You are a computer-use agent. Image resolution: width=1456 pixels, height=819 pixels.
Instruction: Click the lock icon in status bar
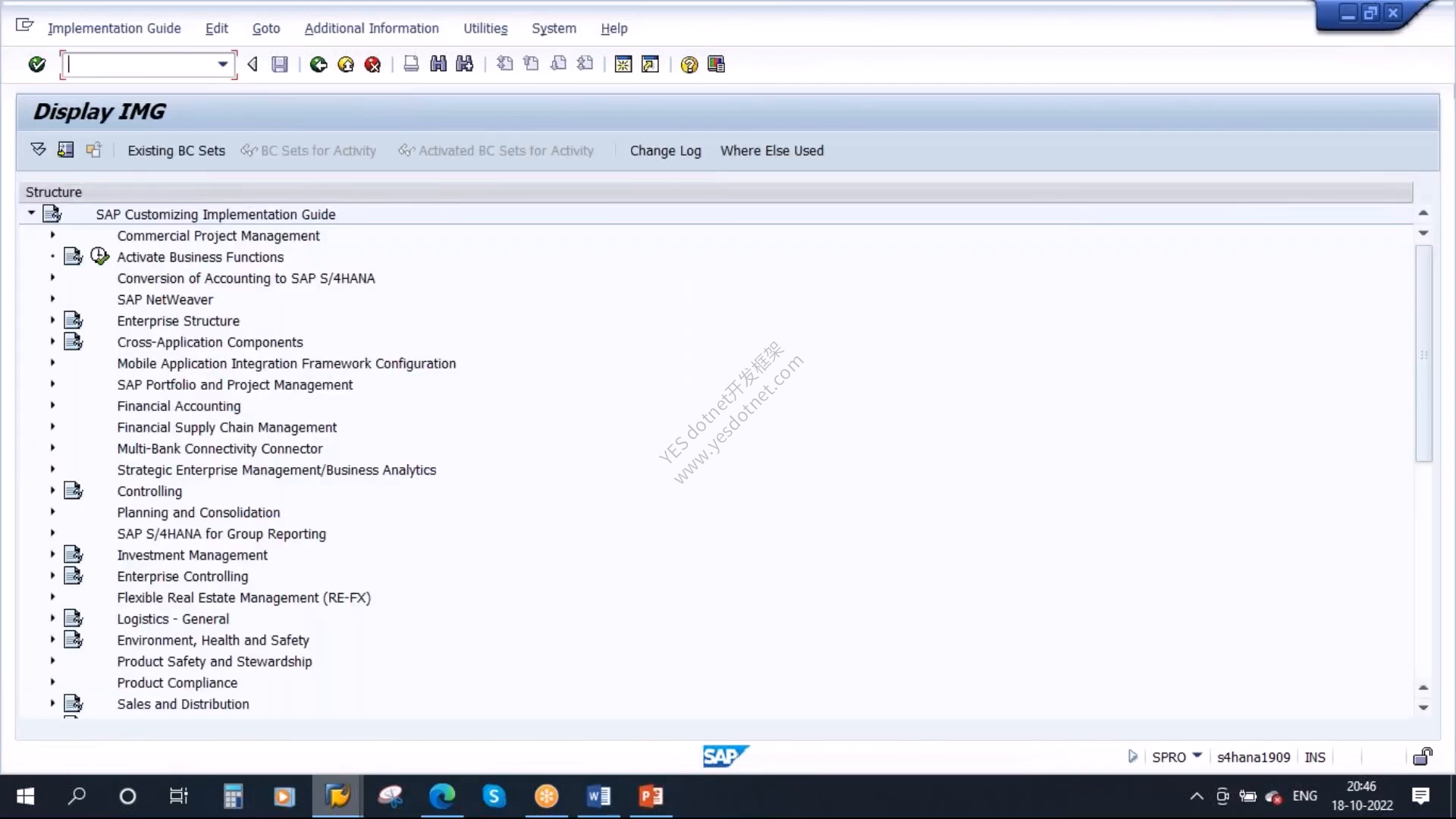pos(1423,756)
